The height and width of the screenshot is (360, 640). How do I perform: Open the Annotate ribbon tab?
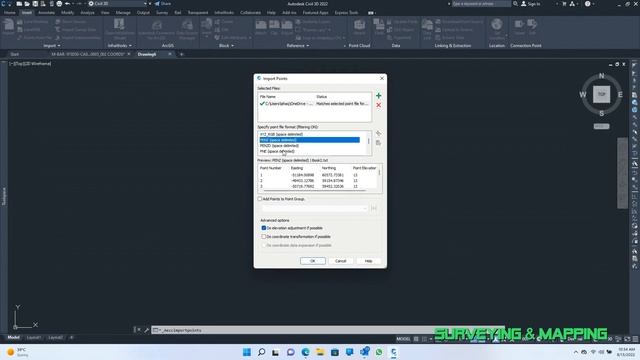click(46, 13)
